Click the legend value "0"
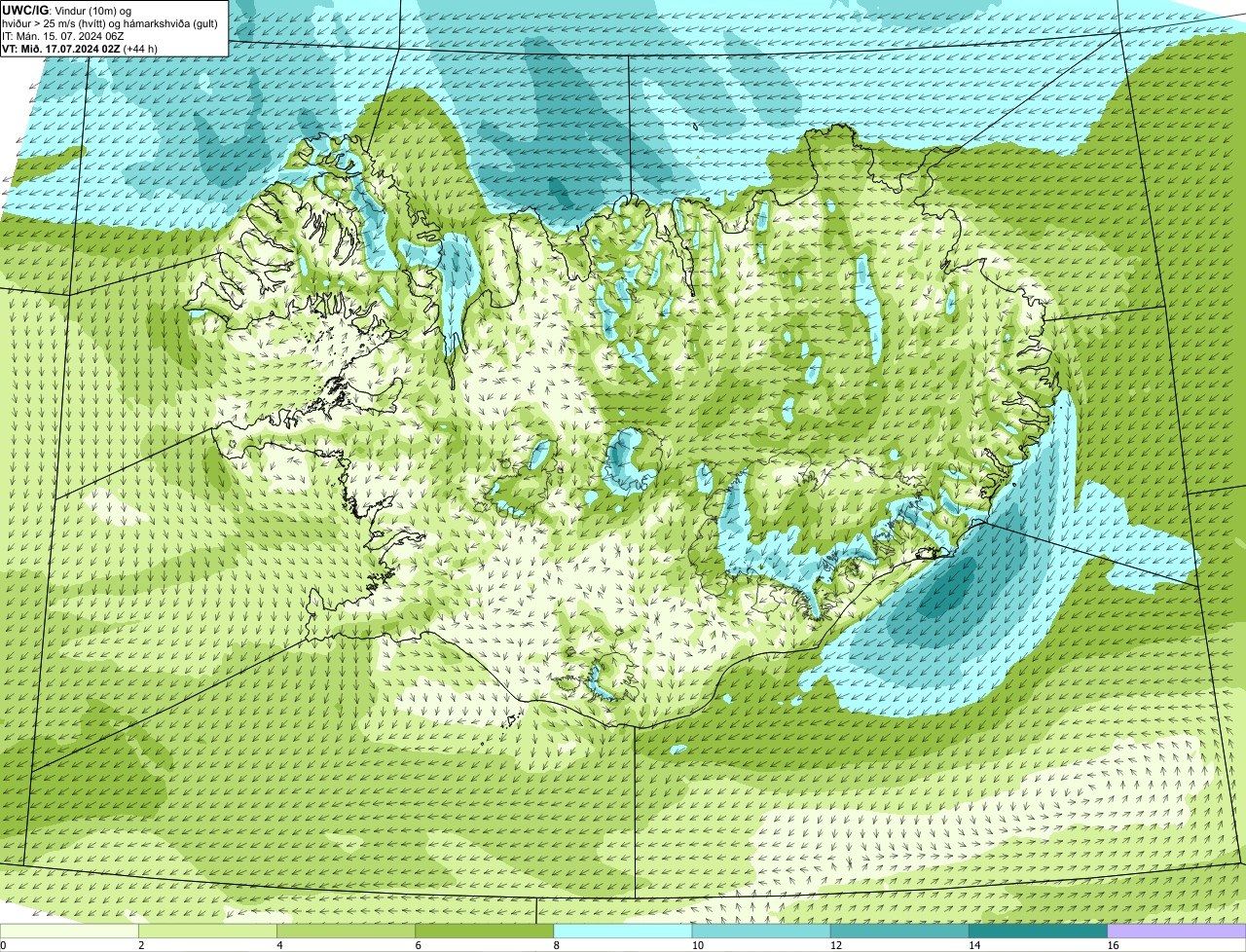 pyautogui.click(x=3, y=945)
